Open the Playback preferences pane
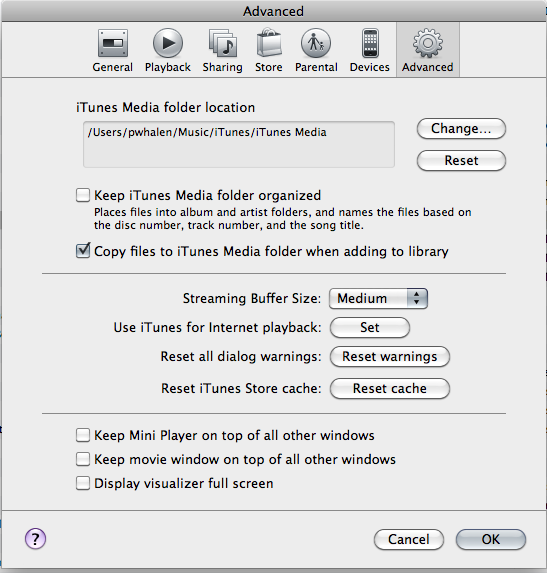 [168, 50]
